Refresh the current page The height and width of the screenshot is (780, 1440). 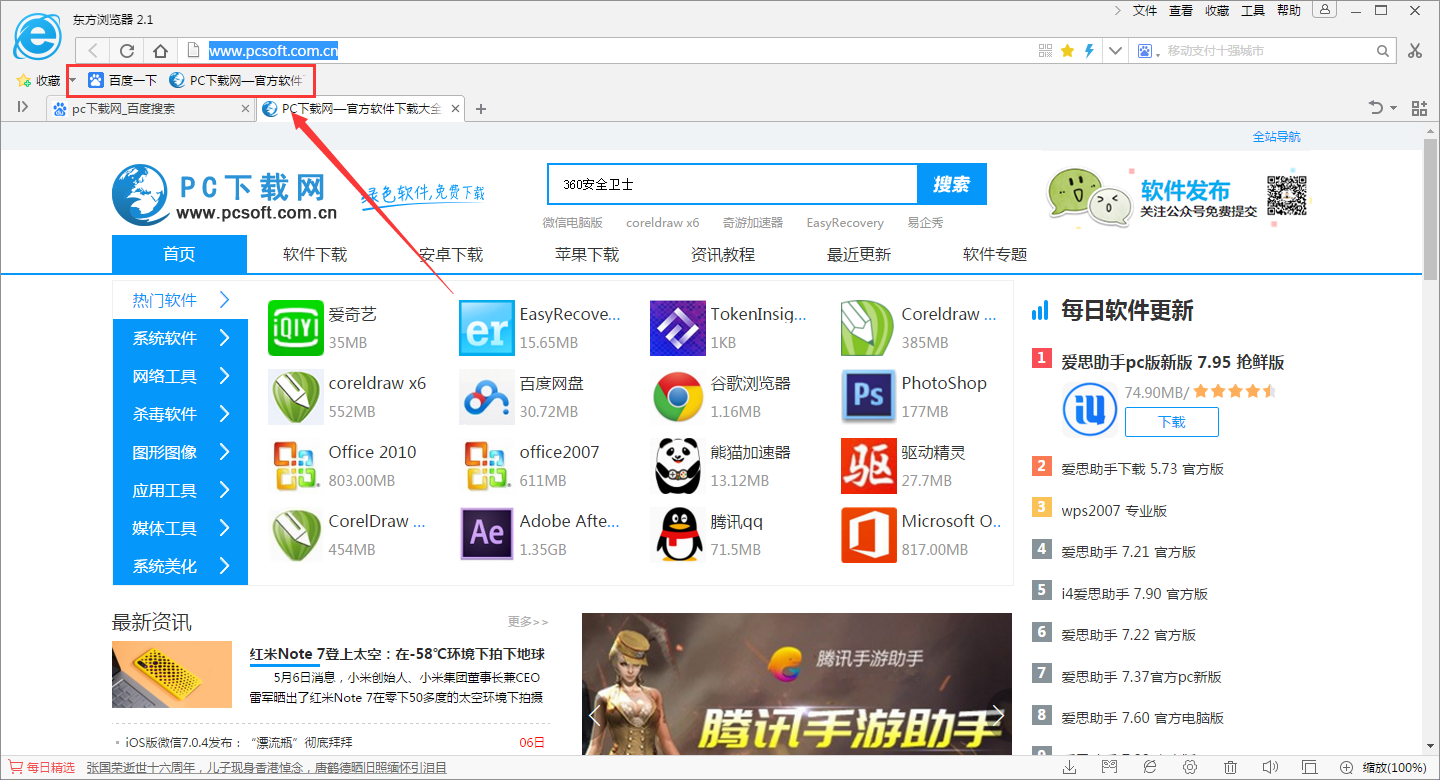[126, 50]
